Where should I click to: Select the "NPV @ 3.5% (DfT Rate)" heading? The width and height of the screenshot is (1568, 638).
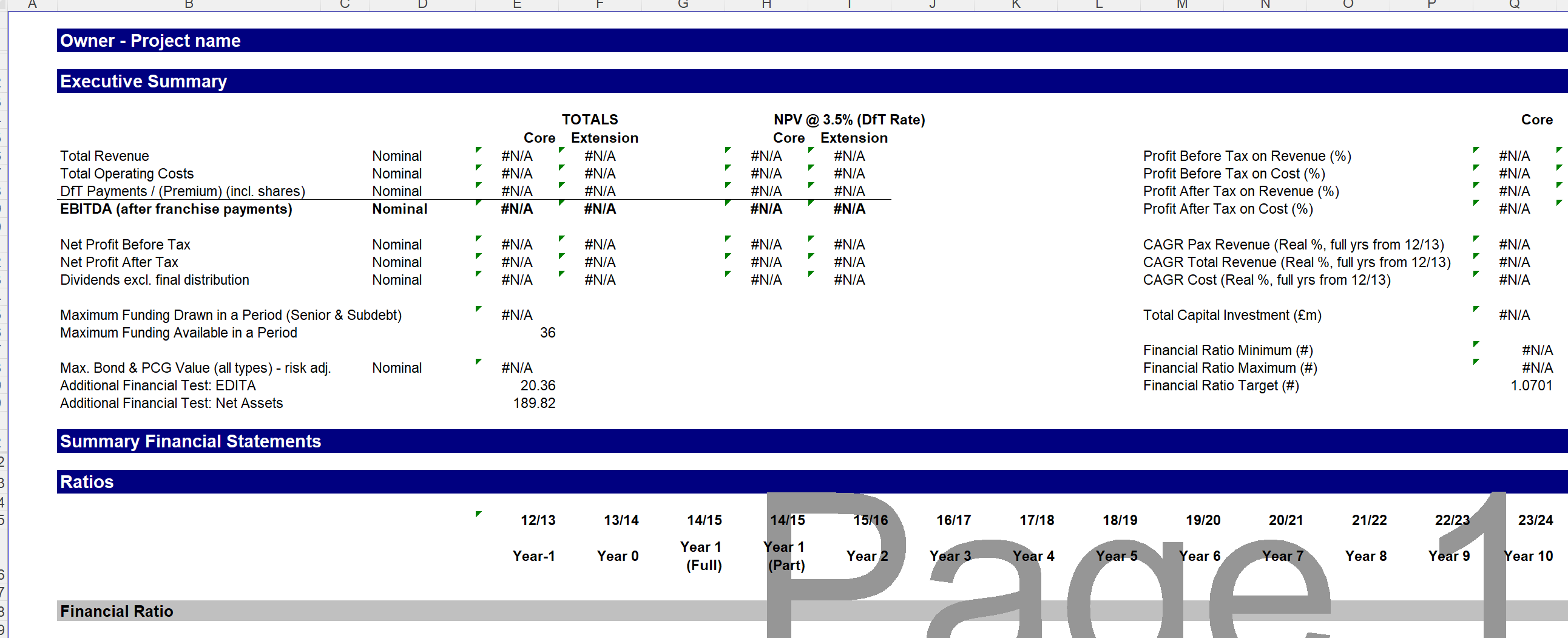848,120
